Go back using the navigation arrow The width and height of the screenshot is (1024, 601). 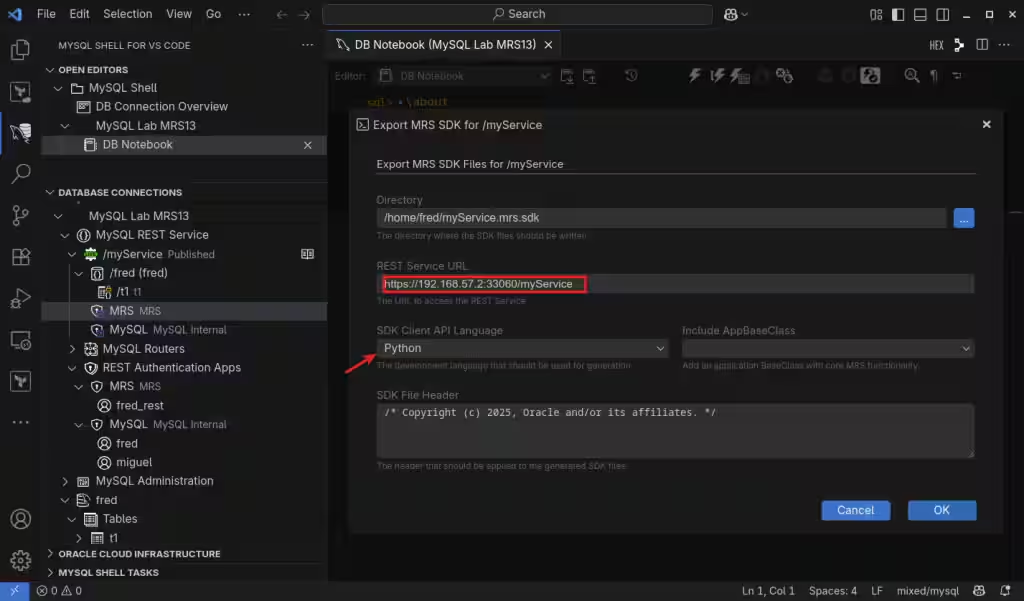281,14
